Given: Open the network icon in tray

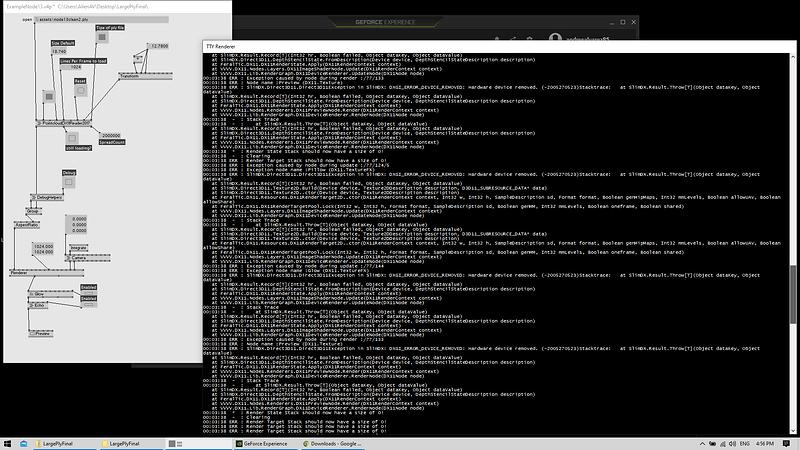Looking at the screenshot, I should coord(722,444).
